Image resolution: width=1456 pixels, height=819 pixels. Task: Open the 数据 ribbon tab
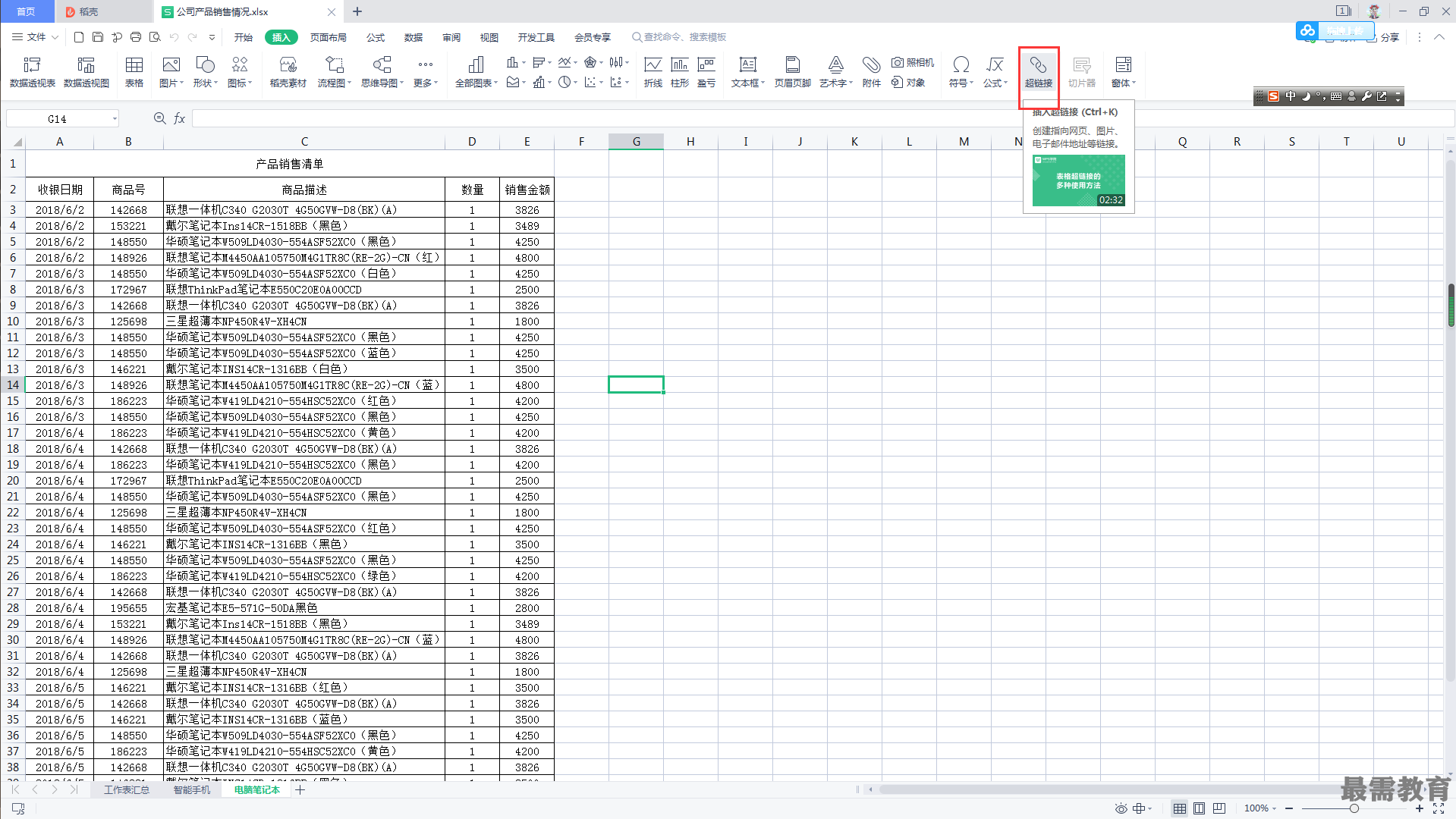click(x=414, y=37)
